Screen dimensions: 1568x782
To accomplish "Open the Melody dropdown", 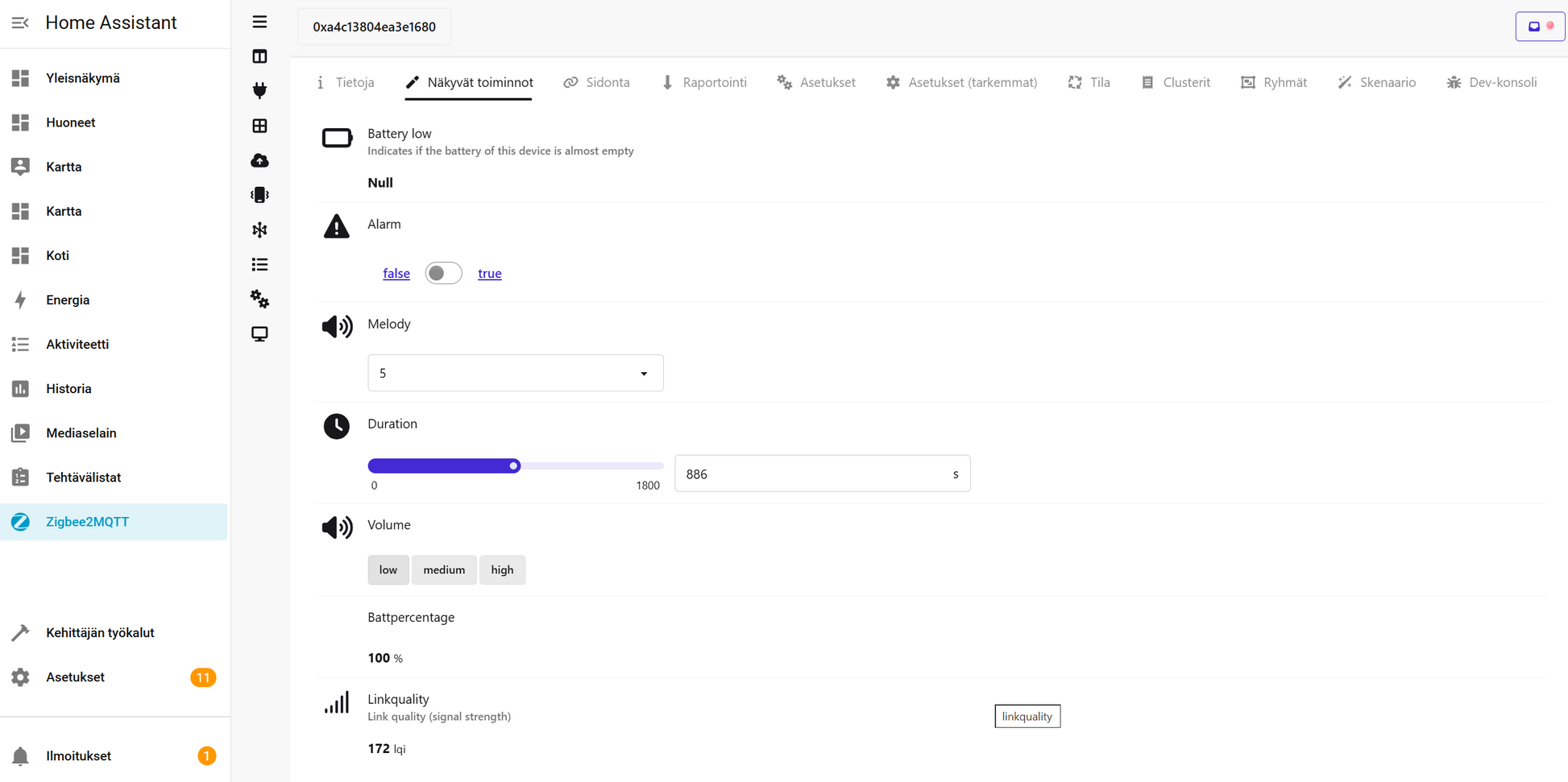I will tap(515, 373).
